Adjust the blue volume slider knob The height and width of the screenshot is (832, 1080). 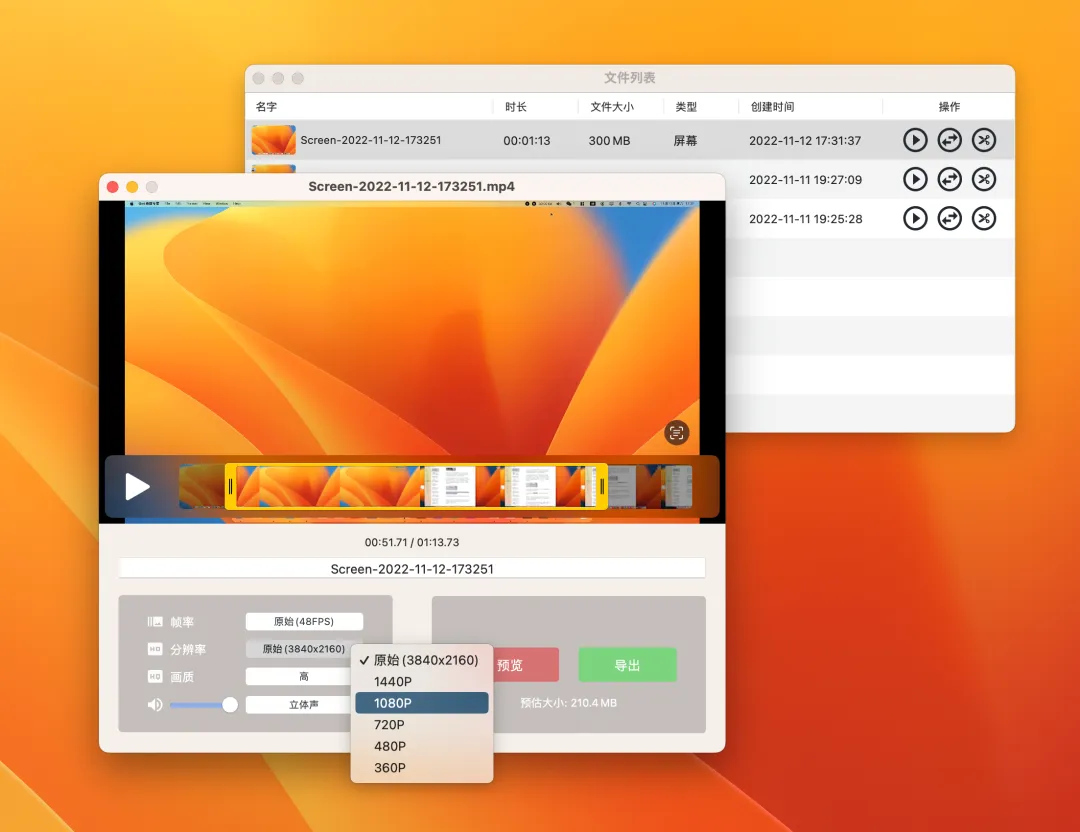coord(230,705)
